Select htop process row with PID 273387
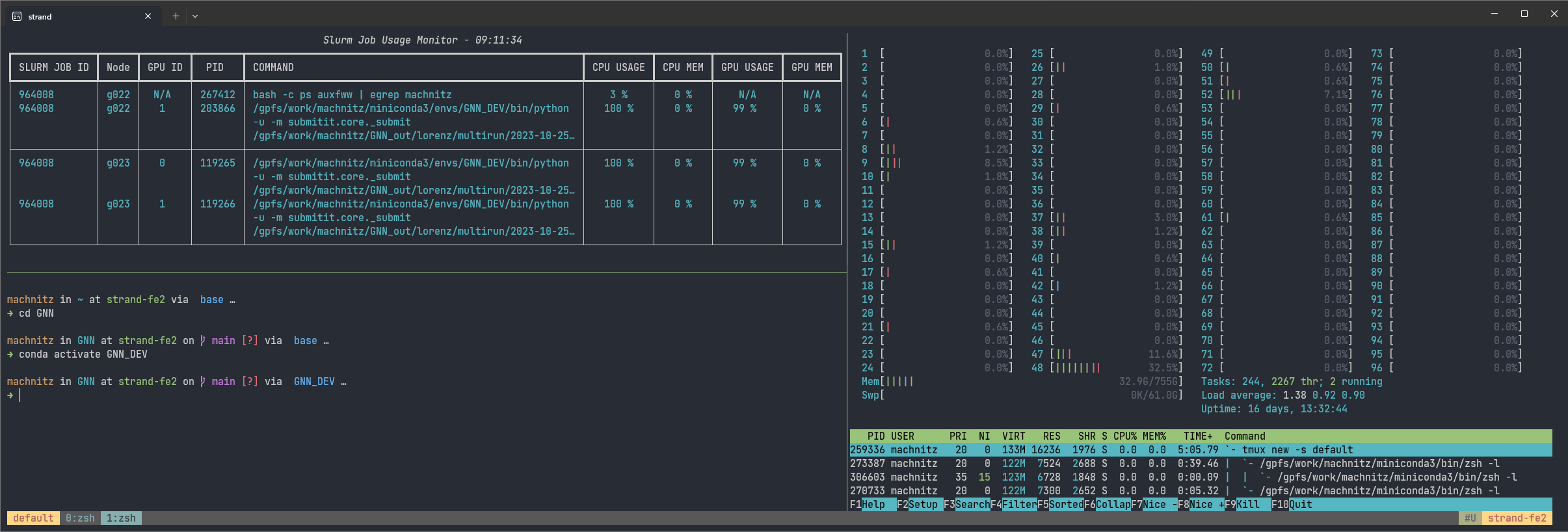 [1201, 464]
